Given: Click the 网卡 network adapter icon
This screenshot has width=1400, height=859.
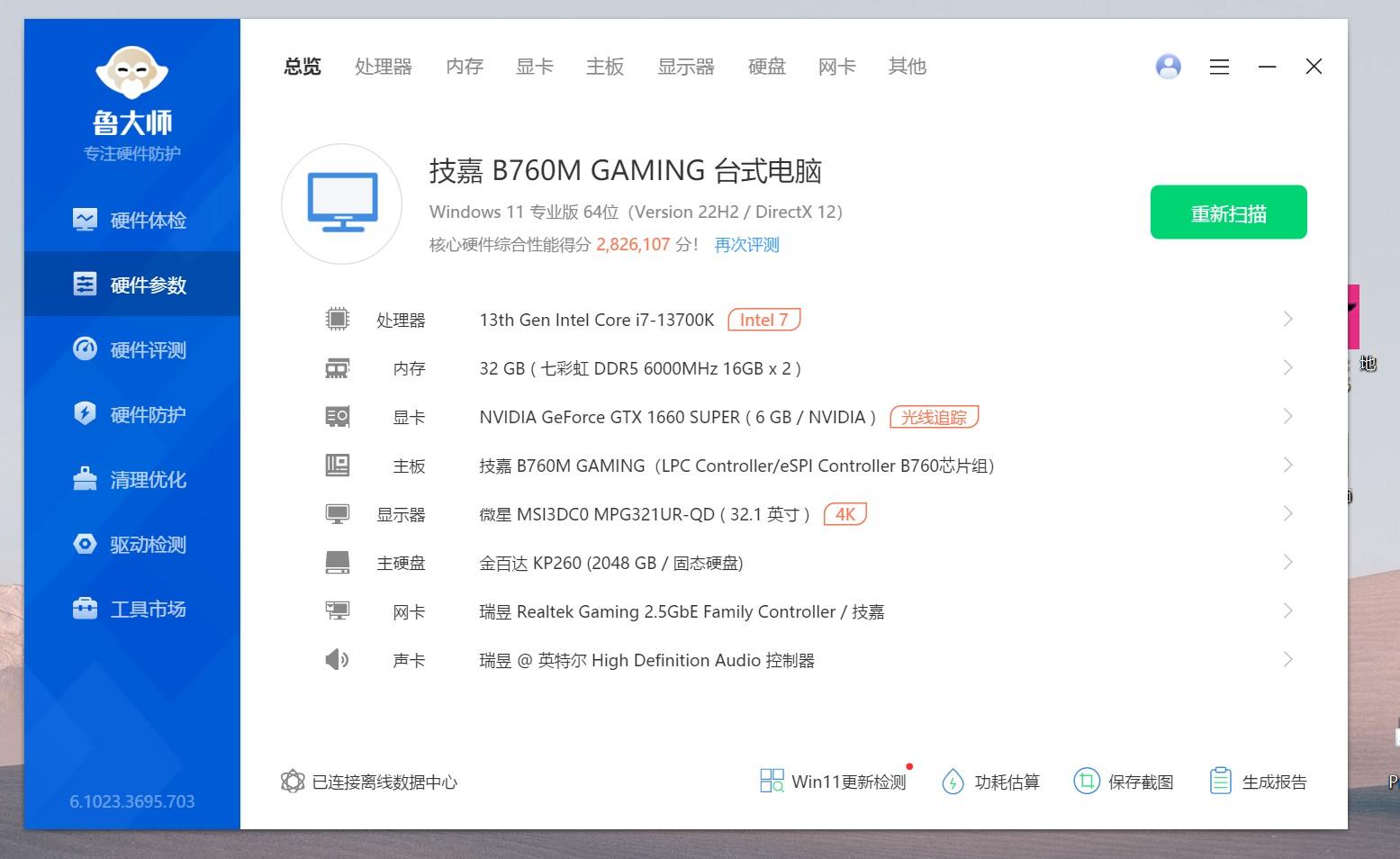Looking at the screenshot, I should (337, 611).
